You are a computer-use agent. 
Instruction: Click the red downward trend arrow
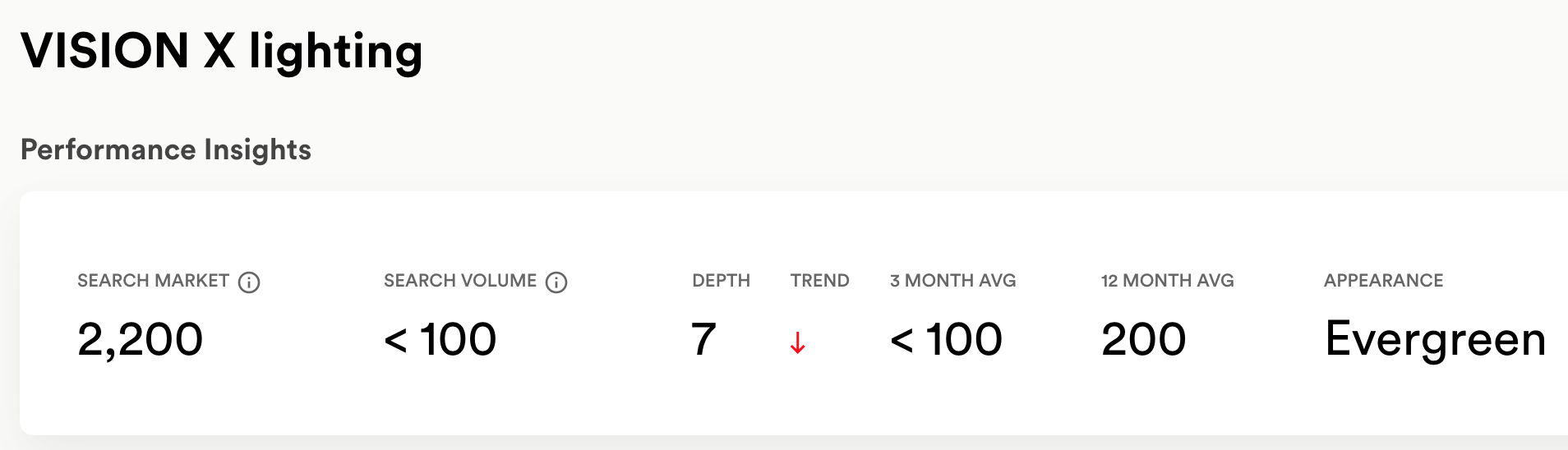(x=797, y=342)
